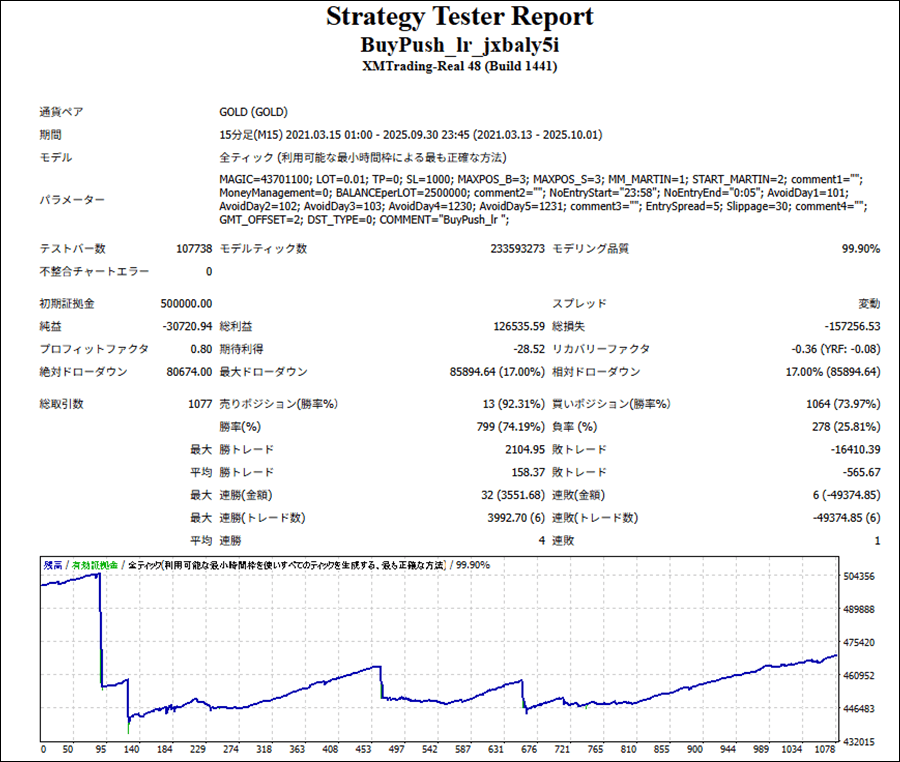Click the profit factor value 0.80
Viewport: 900px width, 762px height.
point(201,349)
